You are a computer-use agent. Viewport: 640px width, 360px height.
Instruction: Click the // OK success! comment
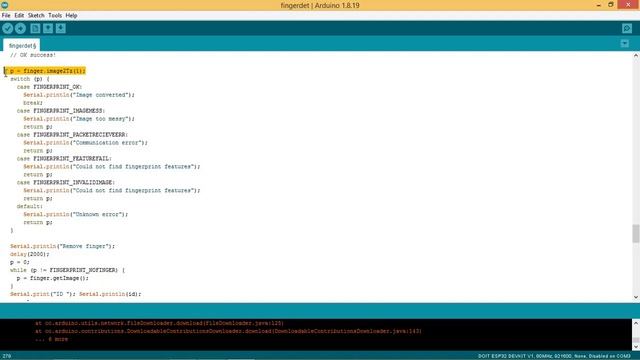tap(33, 55)
